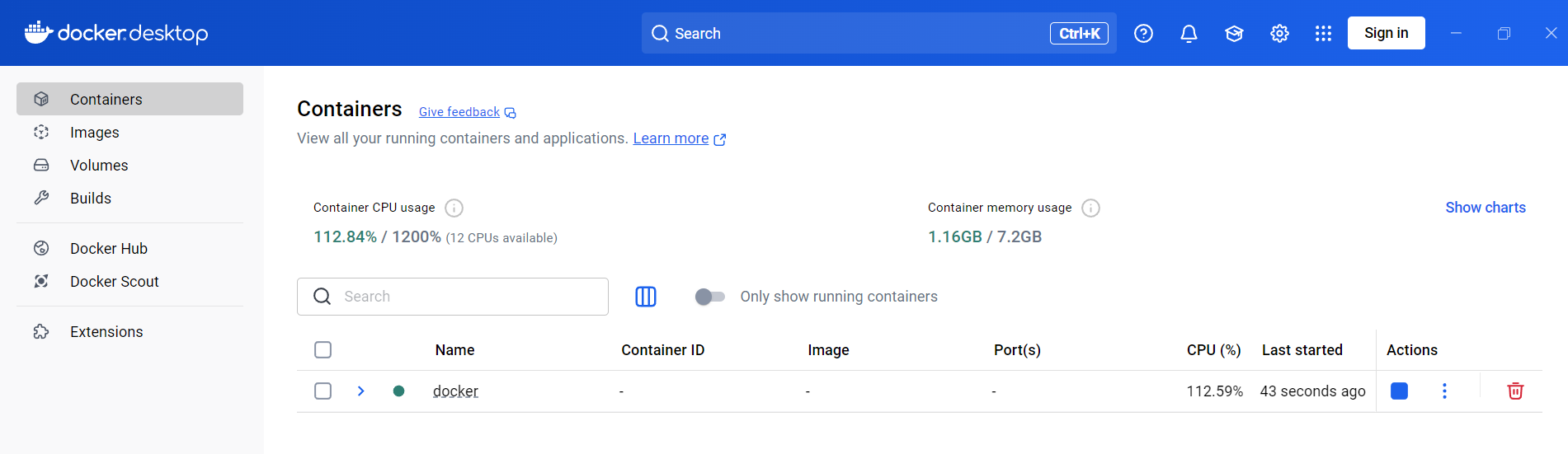This screenshot has width=1568, height=454.
Task: Open the Learn more link
Action: (679, 138)
